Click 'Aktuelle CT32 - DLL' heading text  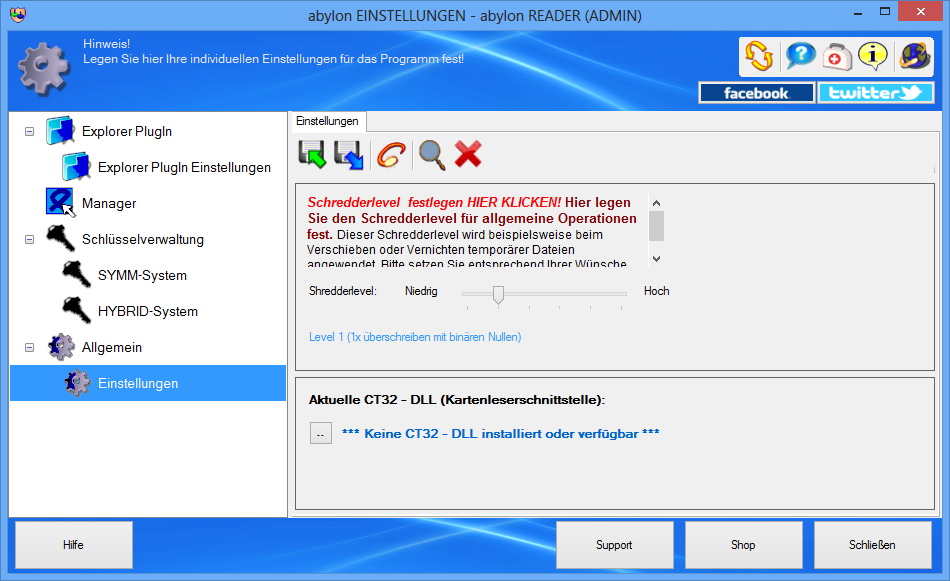point(457,400)
